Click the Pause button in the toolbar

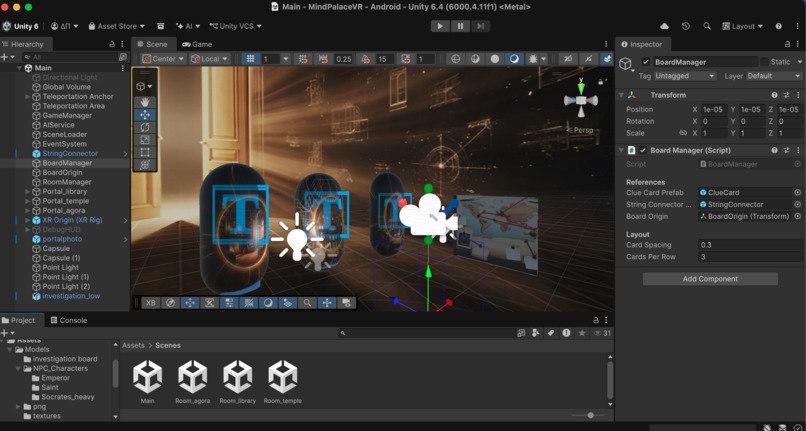point(460,26)
